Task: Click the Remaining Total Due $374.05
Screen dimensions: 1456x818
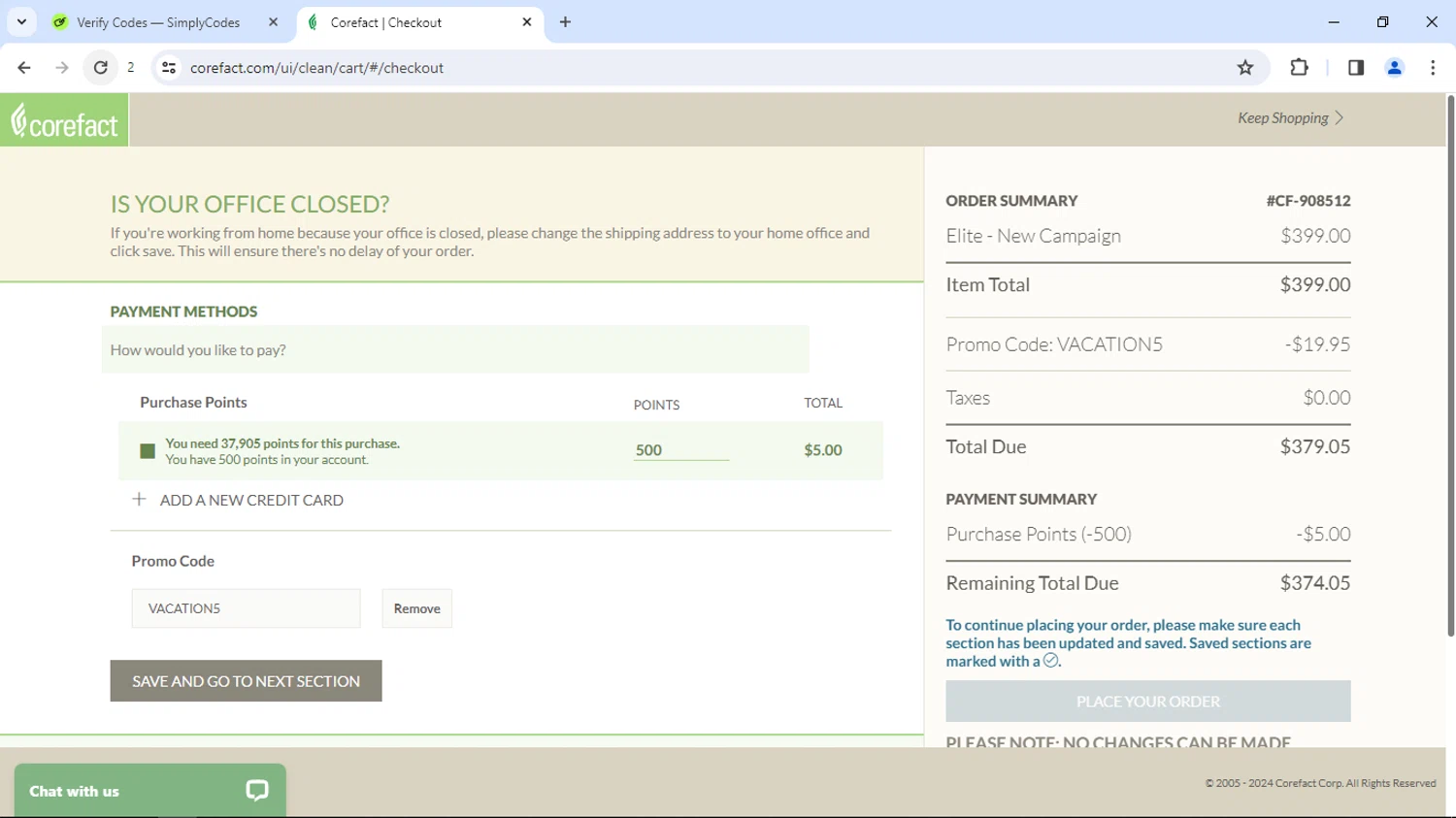Action: click(x=1315, y=583)
